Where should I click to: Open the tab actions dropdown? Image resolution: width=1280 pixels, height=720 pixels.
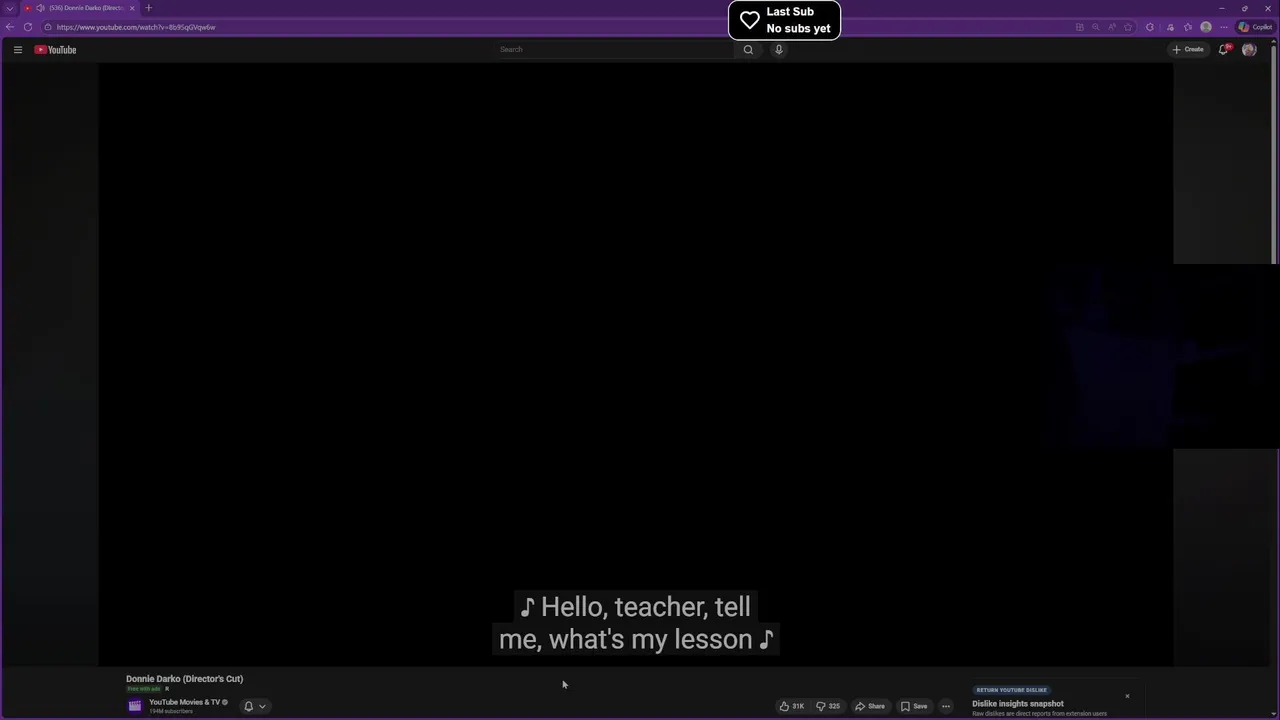[x=10, y=8]
